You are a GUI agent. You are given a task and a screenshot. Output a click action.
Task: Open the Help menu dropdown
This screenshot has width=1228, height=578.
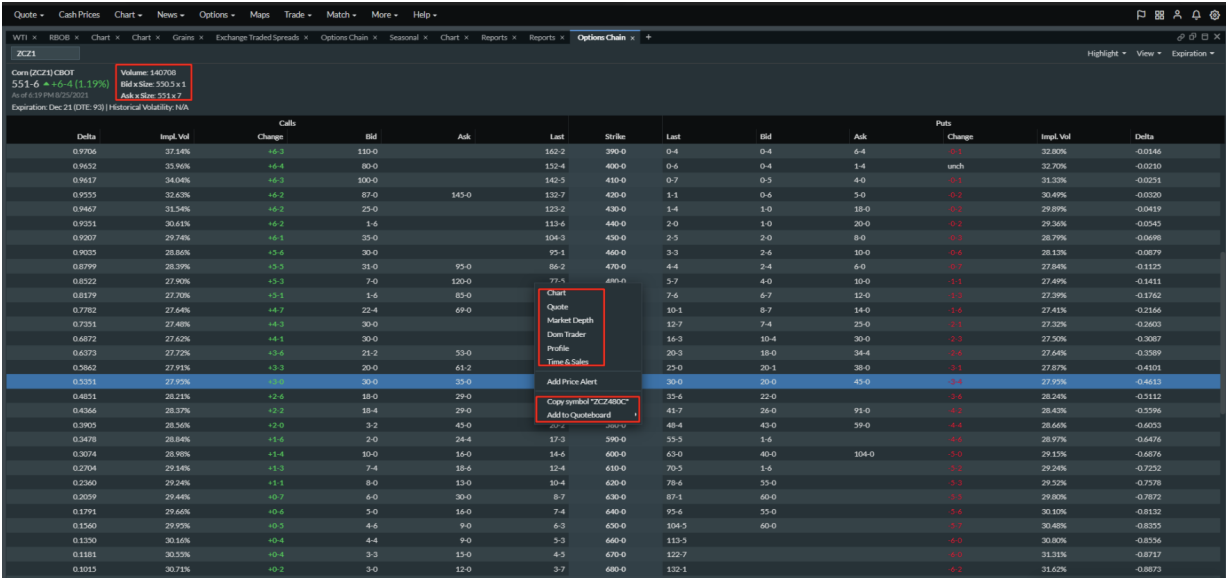426,16
